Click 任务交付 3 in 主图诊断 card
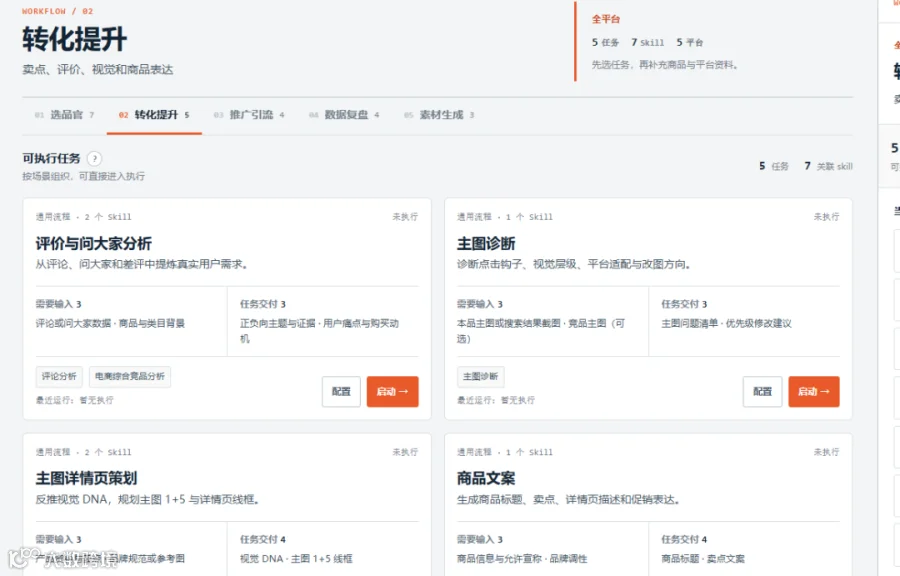Image resolution: width=900 pixels, height=576 pixels. click(x=684, y=304)
